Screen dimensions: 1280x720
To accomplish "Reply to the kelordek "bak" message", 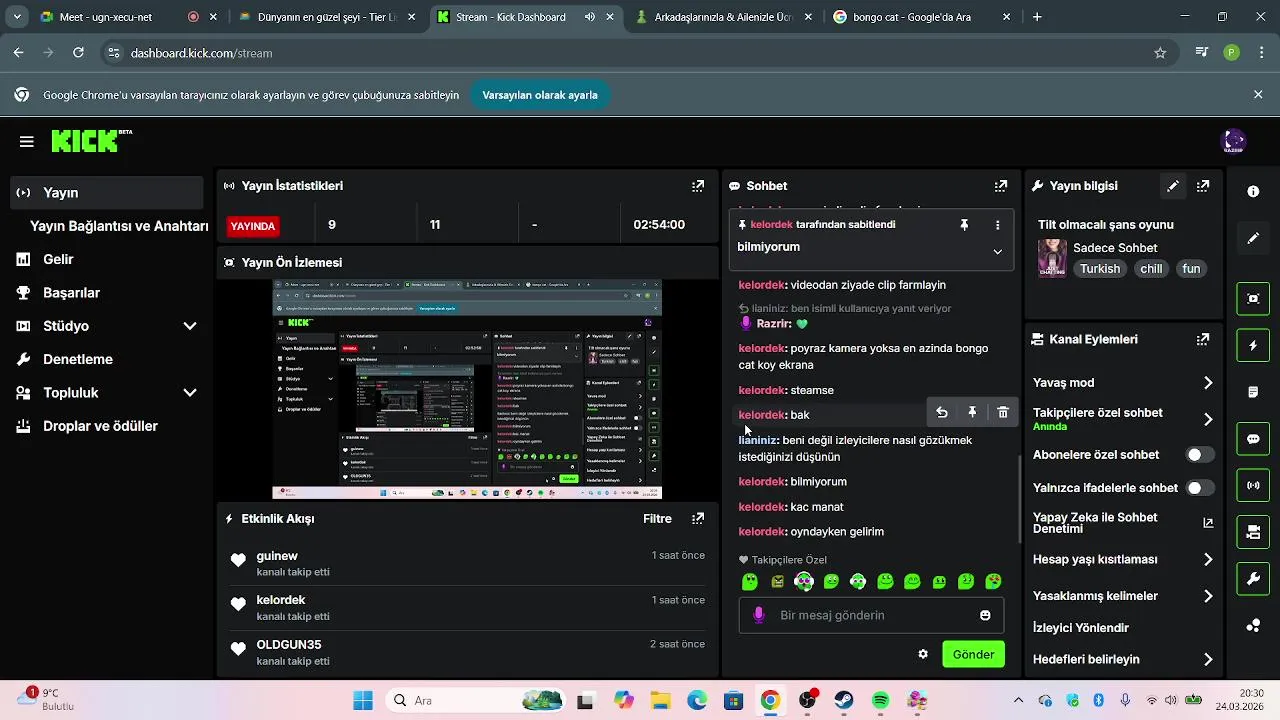I will click(942, 412).
